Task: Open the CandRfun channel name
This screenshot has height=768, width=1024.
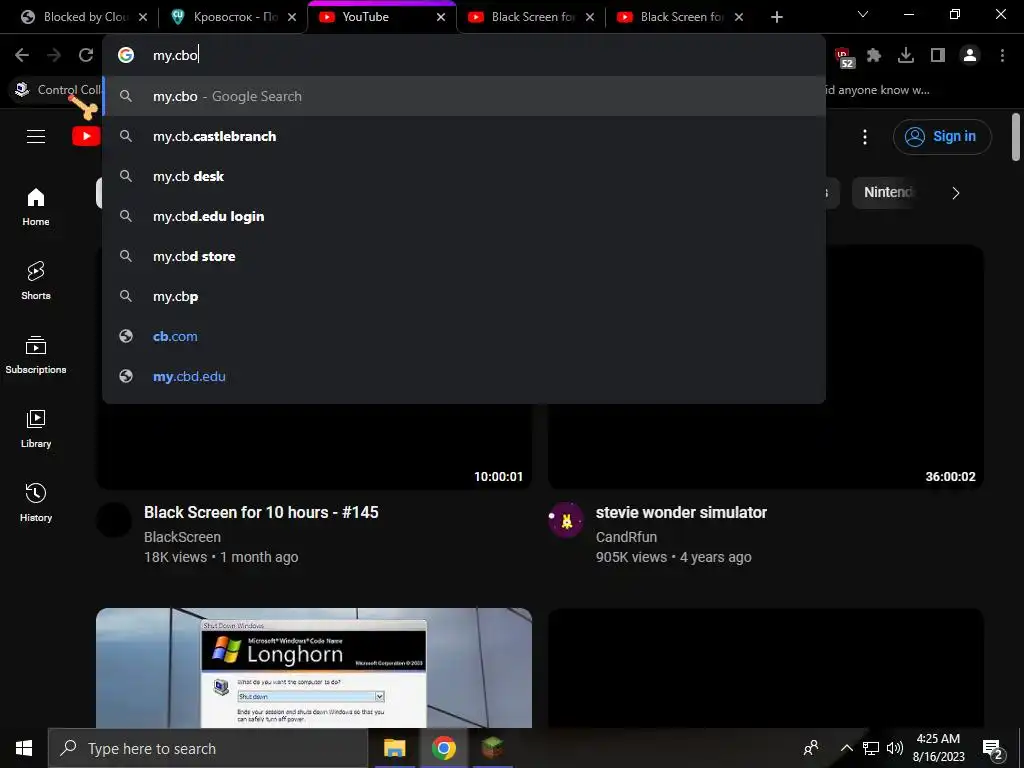Action: [626, 537]
